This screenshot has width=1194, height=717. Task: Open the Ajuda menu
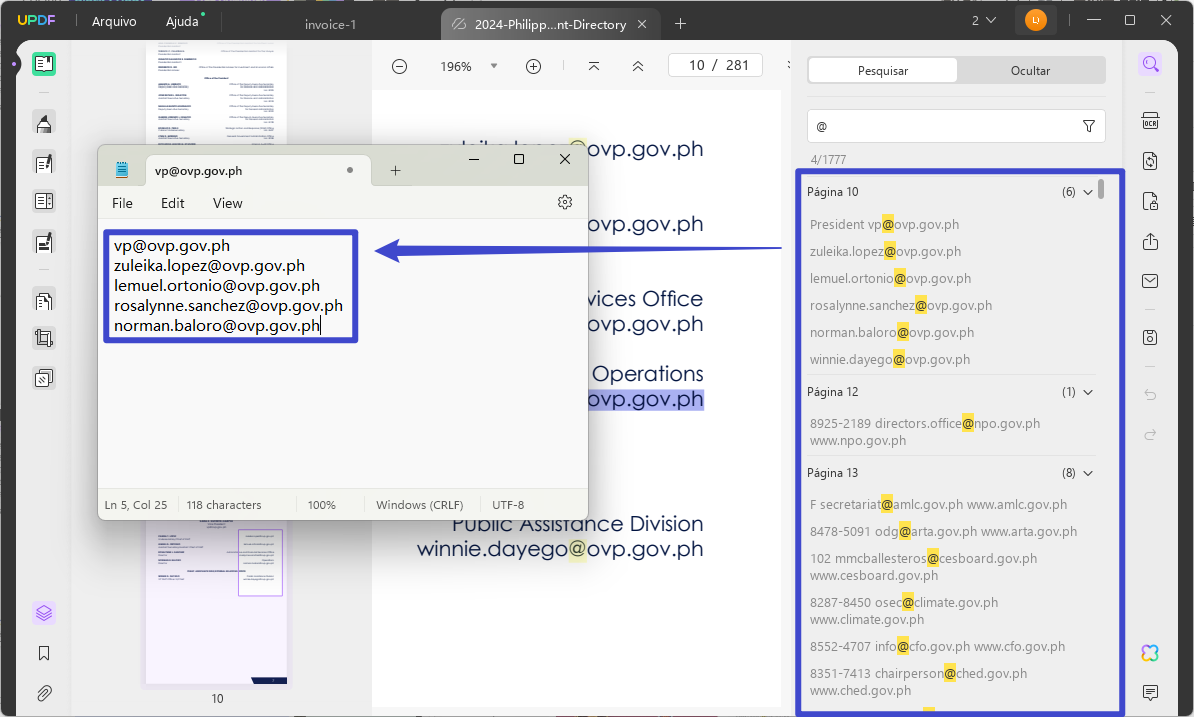183,21
